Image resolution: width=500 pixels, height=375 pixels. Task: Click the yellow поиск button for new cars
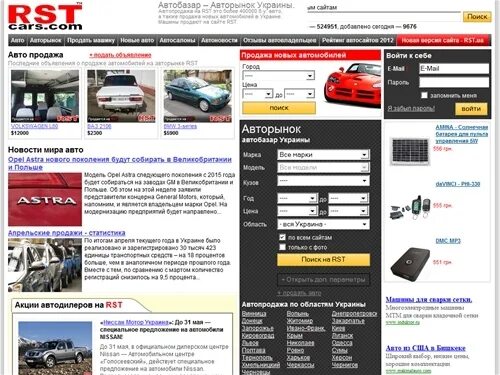pos(279,108)
